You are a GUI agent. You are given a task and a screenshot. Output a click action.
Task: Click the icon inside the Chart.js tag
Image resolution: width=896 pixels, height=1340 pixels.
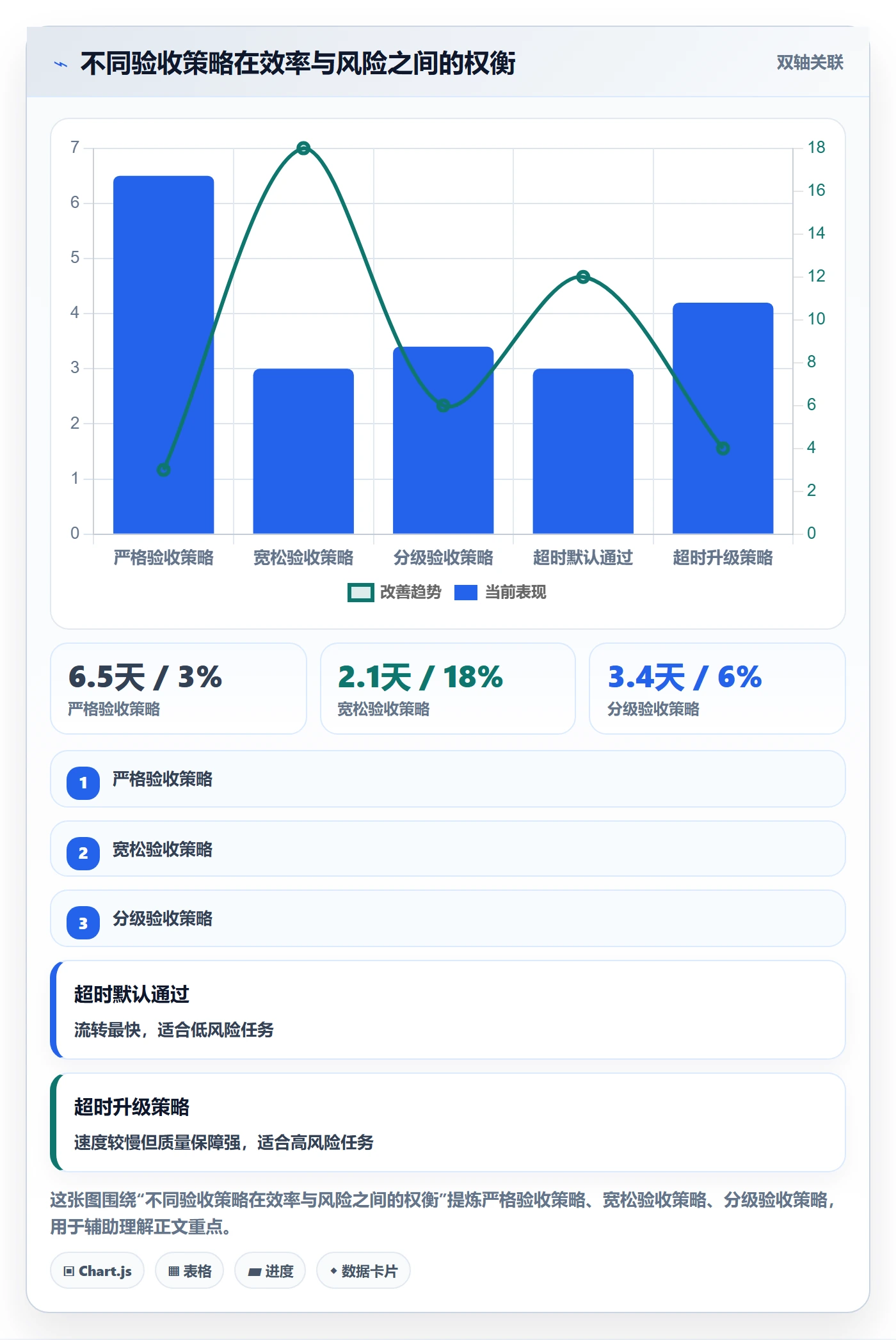(69, 1272)
